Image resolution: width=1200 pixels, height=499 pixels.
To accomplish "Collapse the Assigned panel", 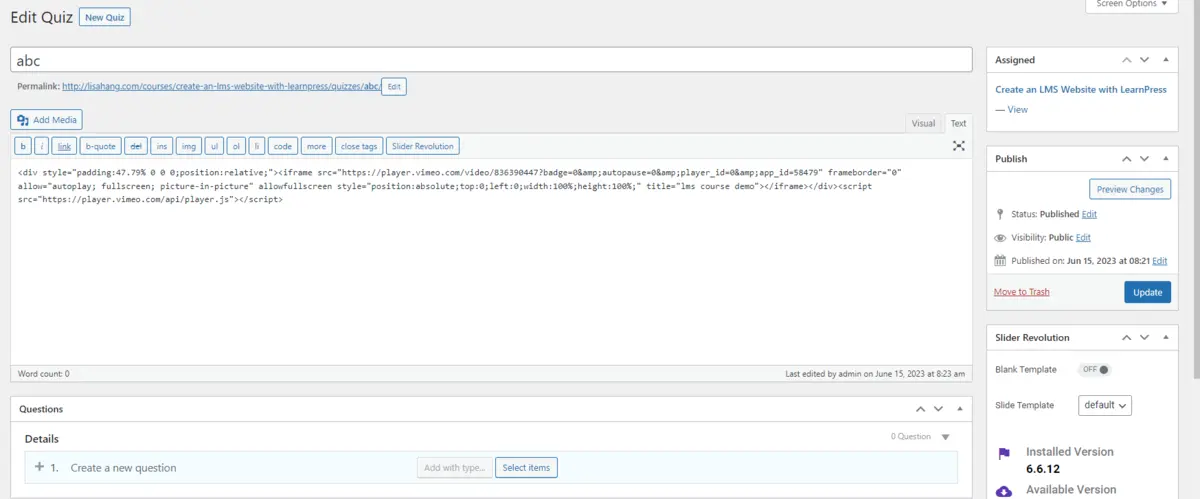I will [x=1167, y=60].
